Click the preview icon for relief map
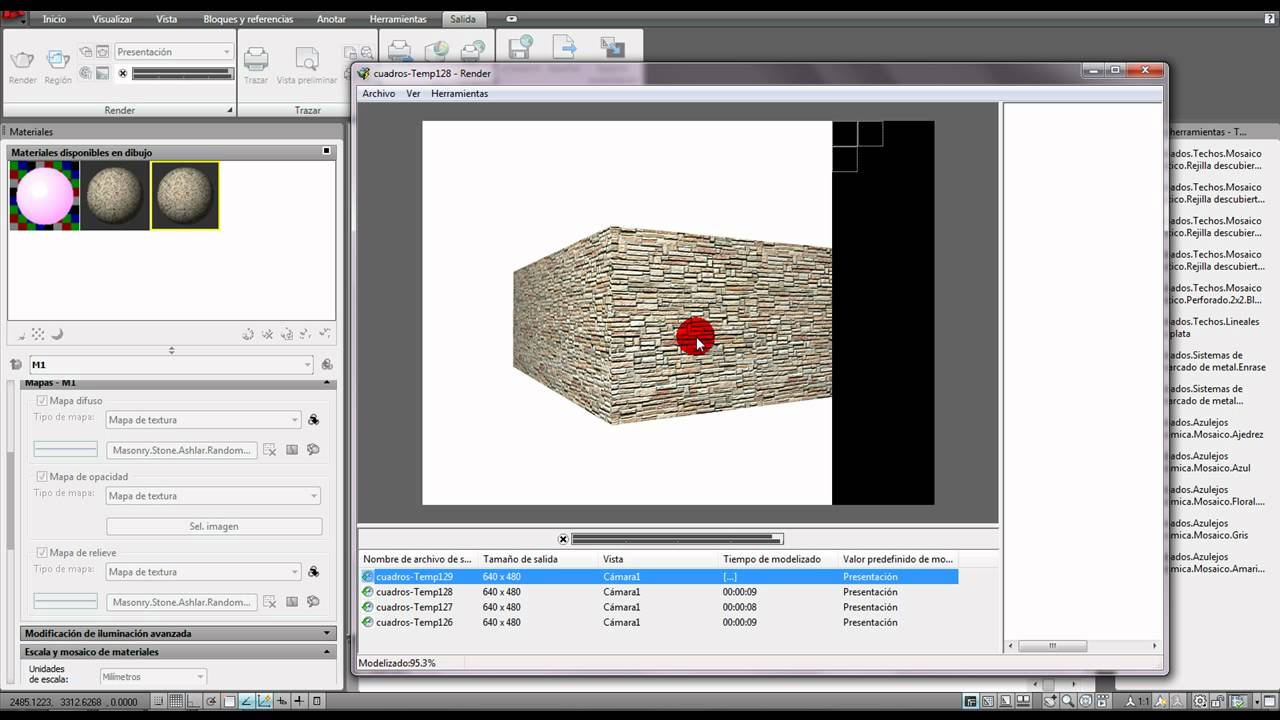 [313, 602]
